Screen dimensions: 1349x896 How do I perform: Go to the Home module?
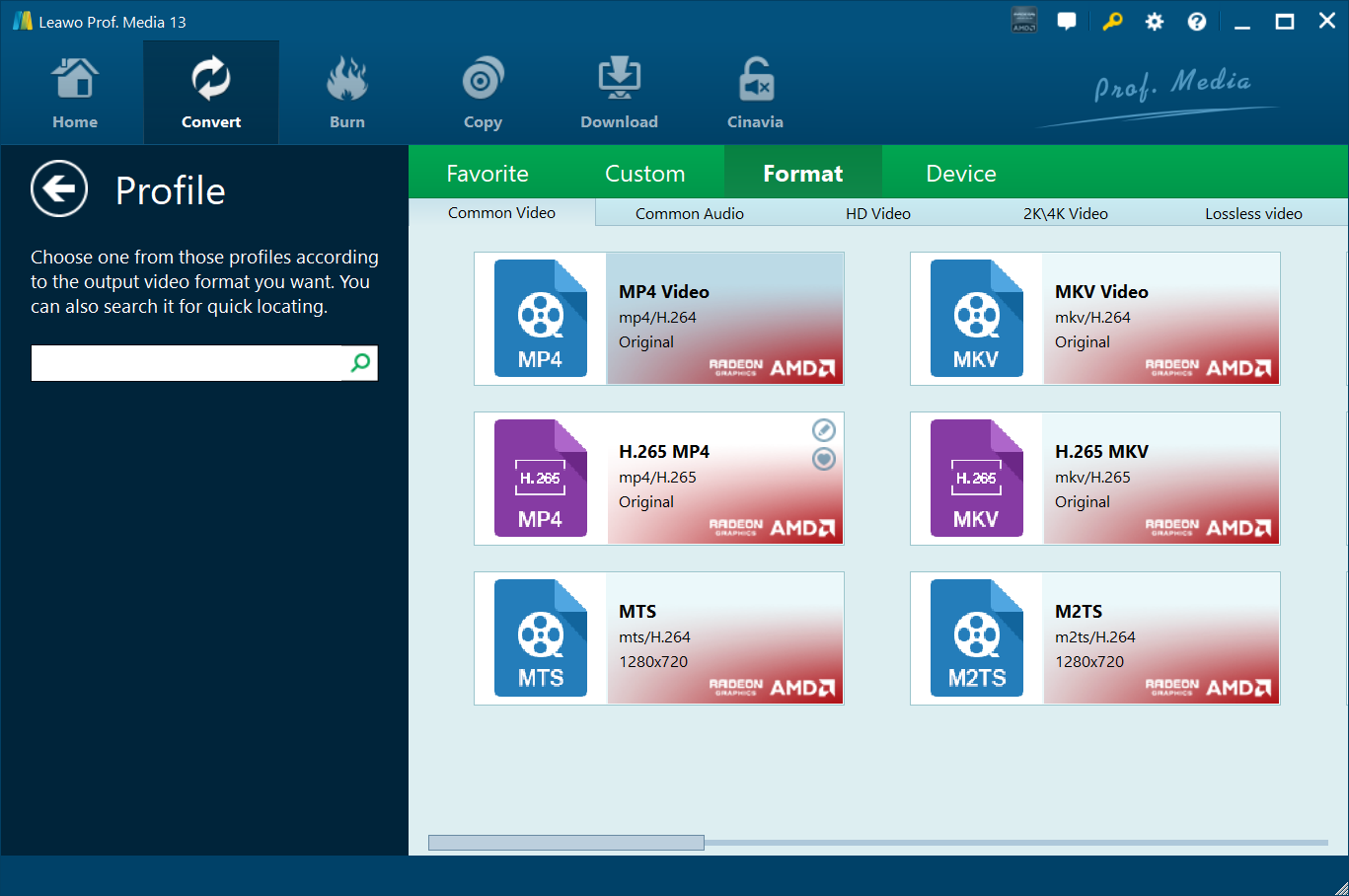(x=75, y=94)
